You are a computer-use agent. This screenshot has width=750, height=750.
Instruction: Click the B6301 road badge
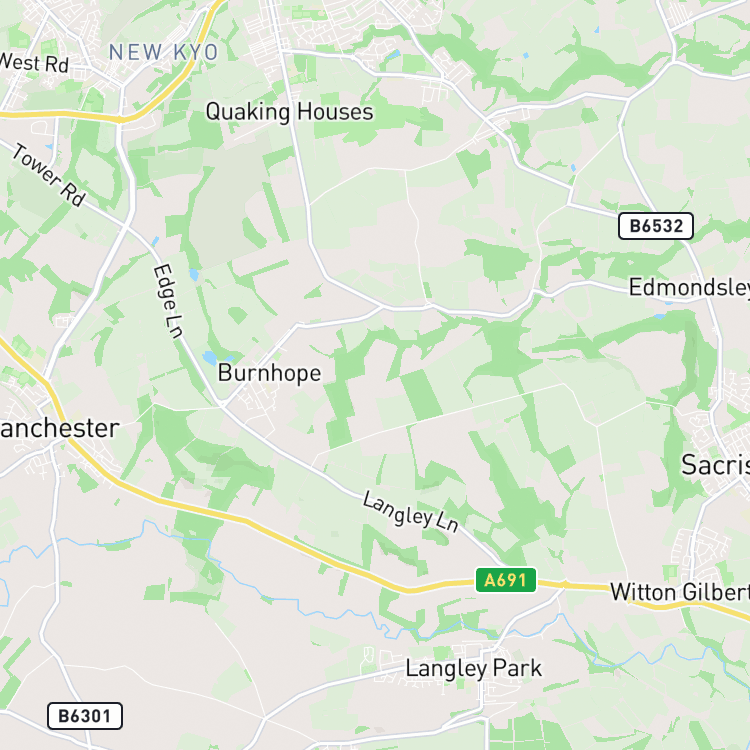[x=85, y=716]
